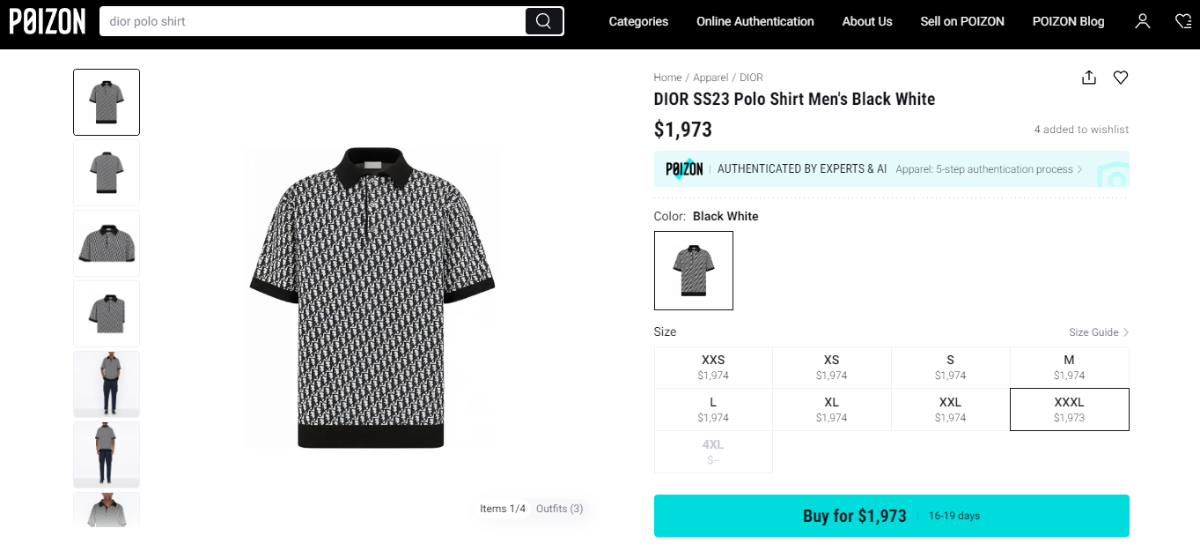
Task: Select the Black White color swatch
Action: (x=693, y=270)
